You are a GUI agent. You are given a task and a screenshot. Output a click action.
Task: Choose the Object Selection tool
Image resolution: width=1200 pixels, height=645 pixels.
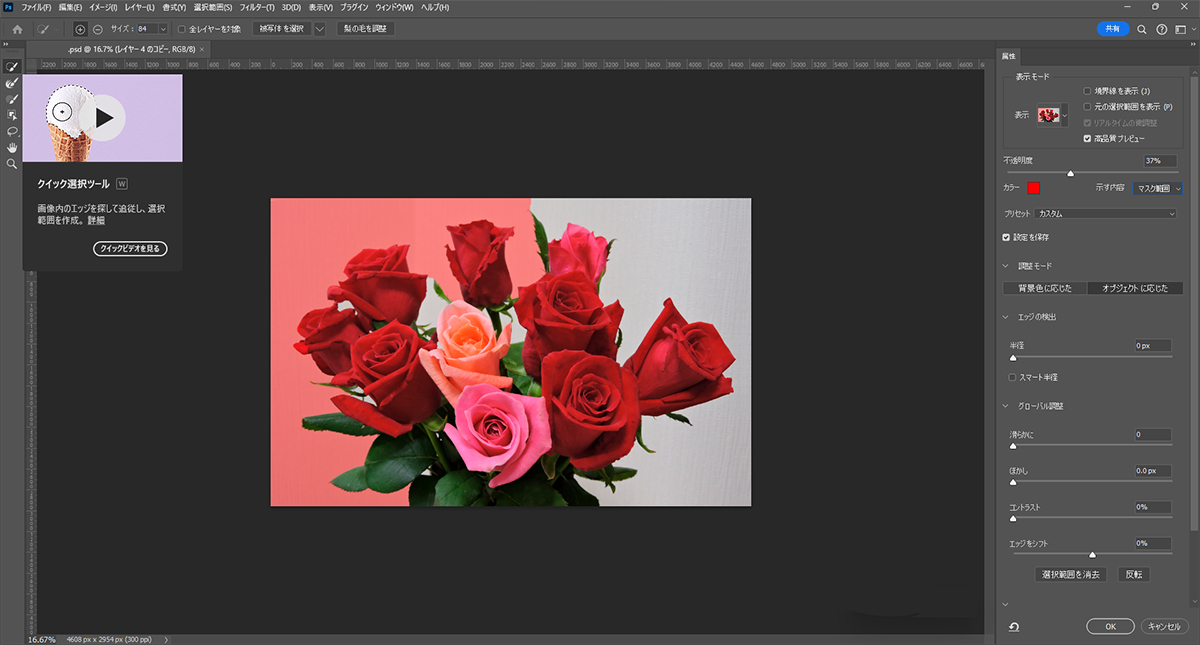click(12, 115)
